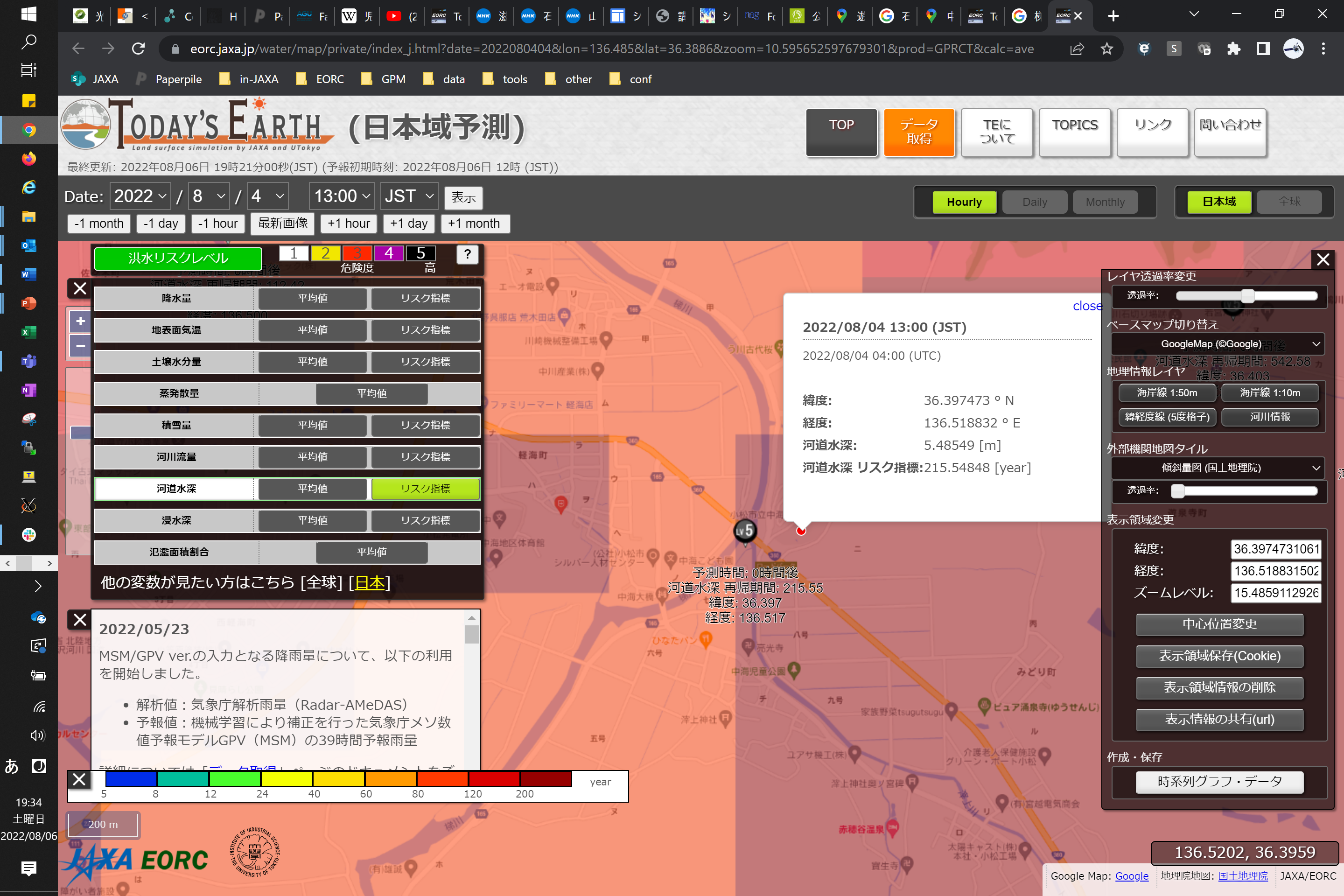The width and height of the screenshot is (1344, 896).
Task: Click the +1 hour button
Action: (x=349, y=224)
